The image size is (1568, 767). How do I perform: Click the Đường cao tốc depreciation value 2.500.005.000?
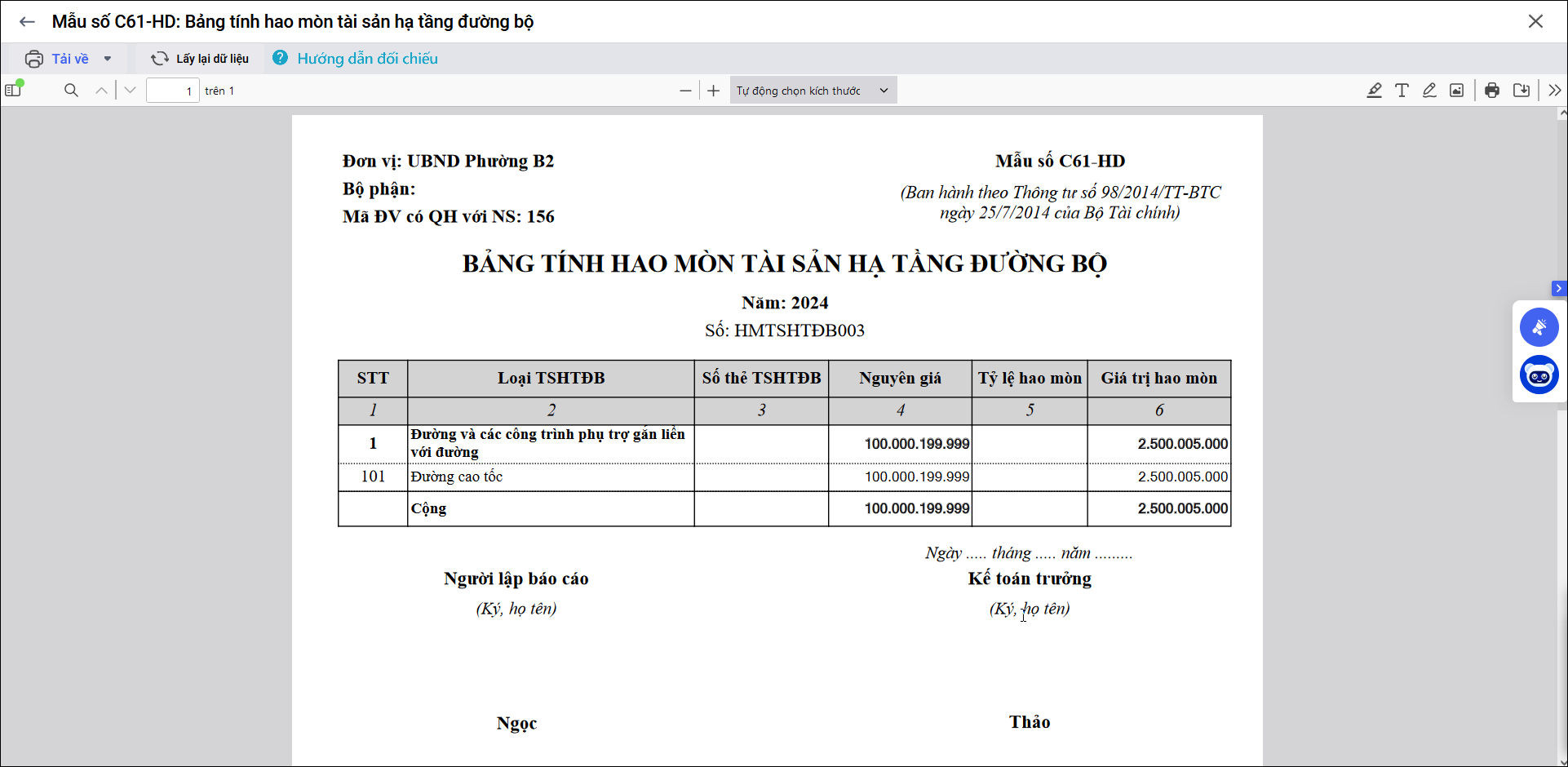[x=1183, y=477]
